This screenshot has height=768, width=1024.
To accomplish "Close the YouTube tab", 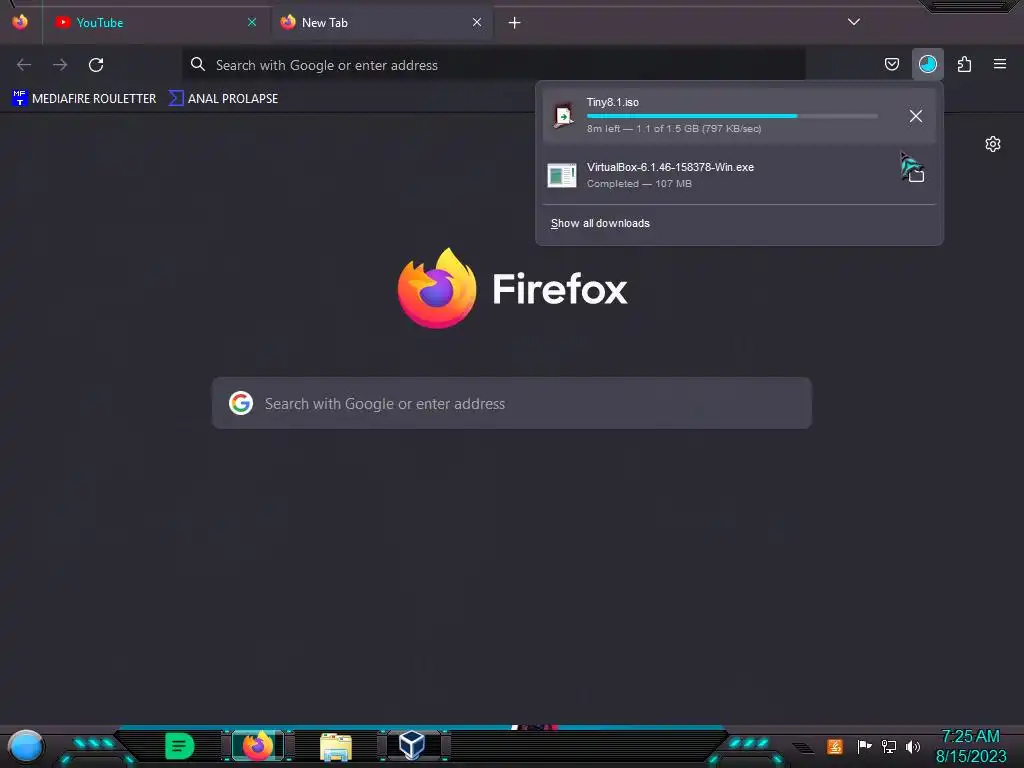I will (252, 23).
